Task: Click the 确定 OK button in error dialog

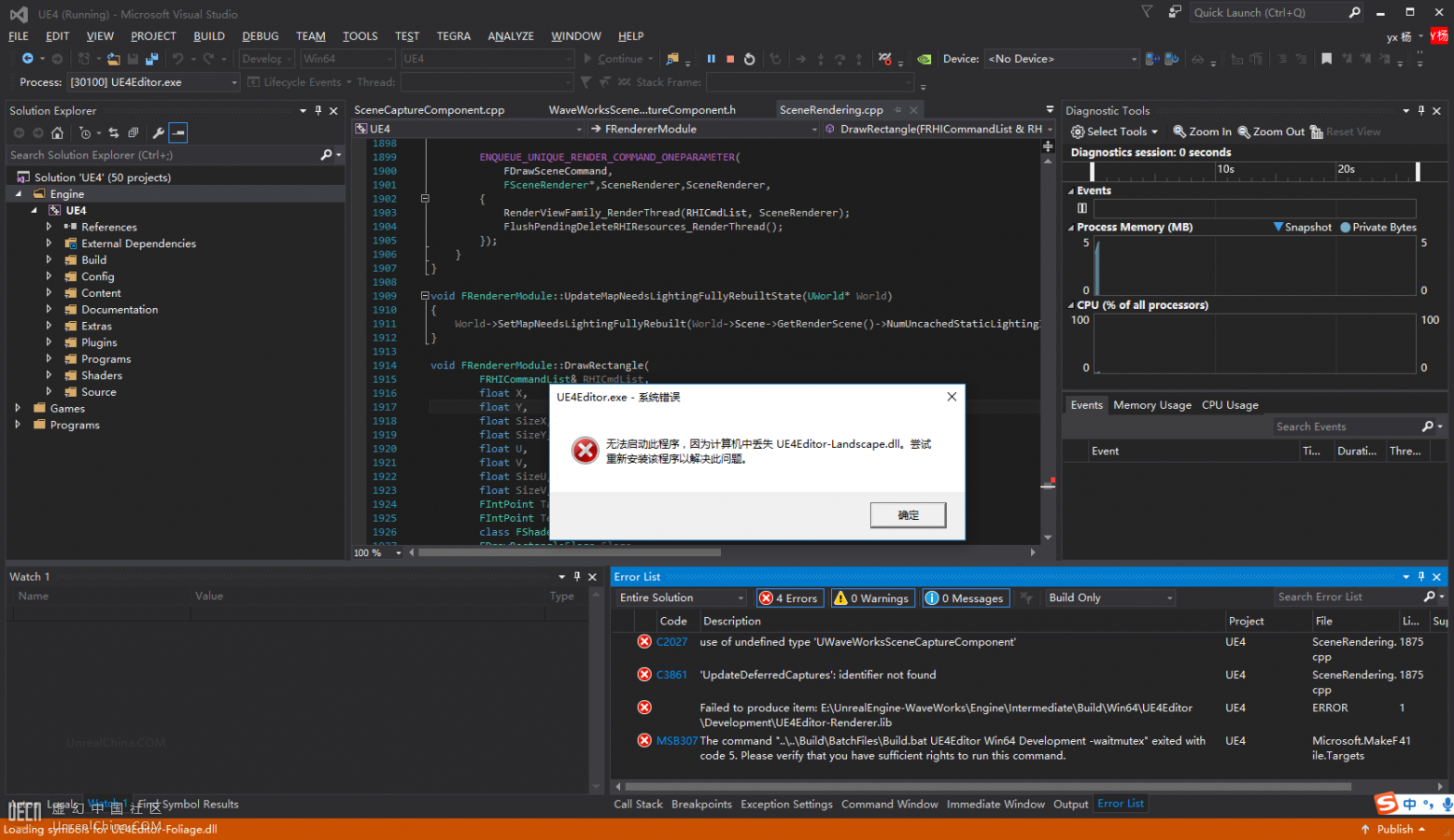Action: point(909,515)
